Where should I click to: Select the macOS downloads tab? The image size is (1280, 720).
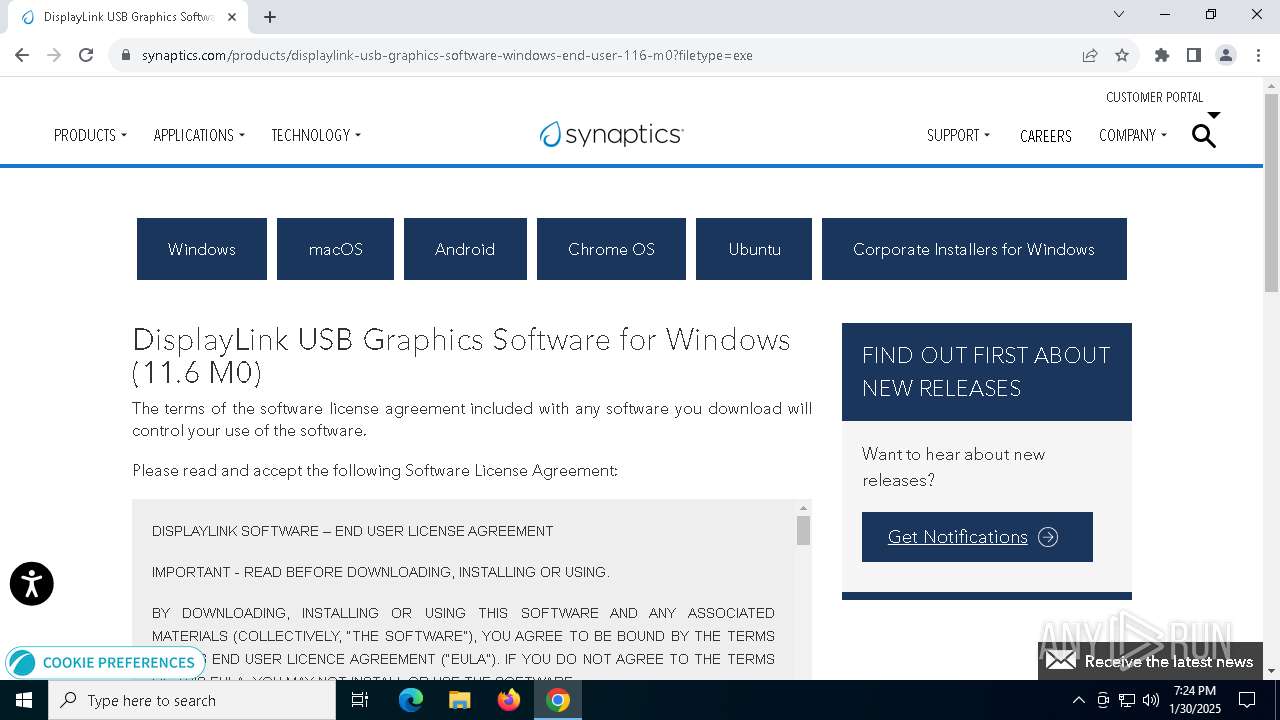click(x=335, y=249)
